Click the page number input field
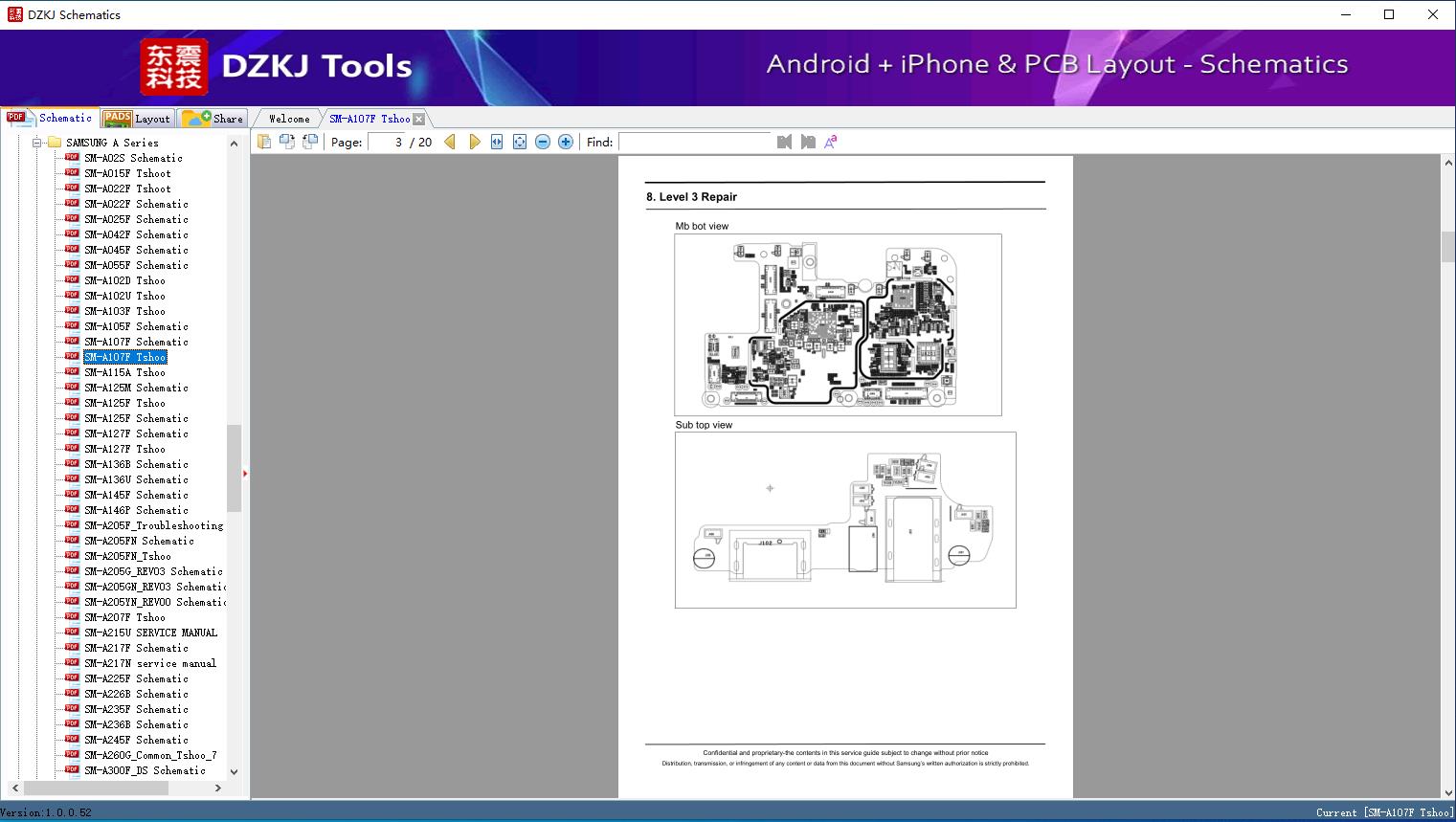This screenshot has width=1456, height=822. click(387, 142)
